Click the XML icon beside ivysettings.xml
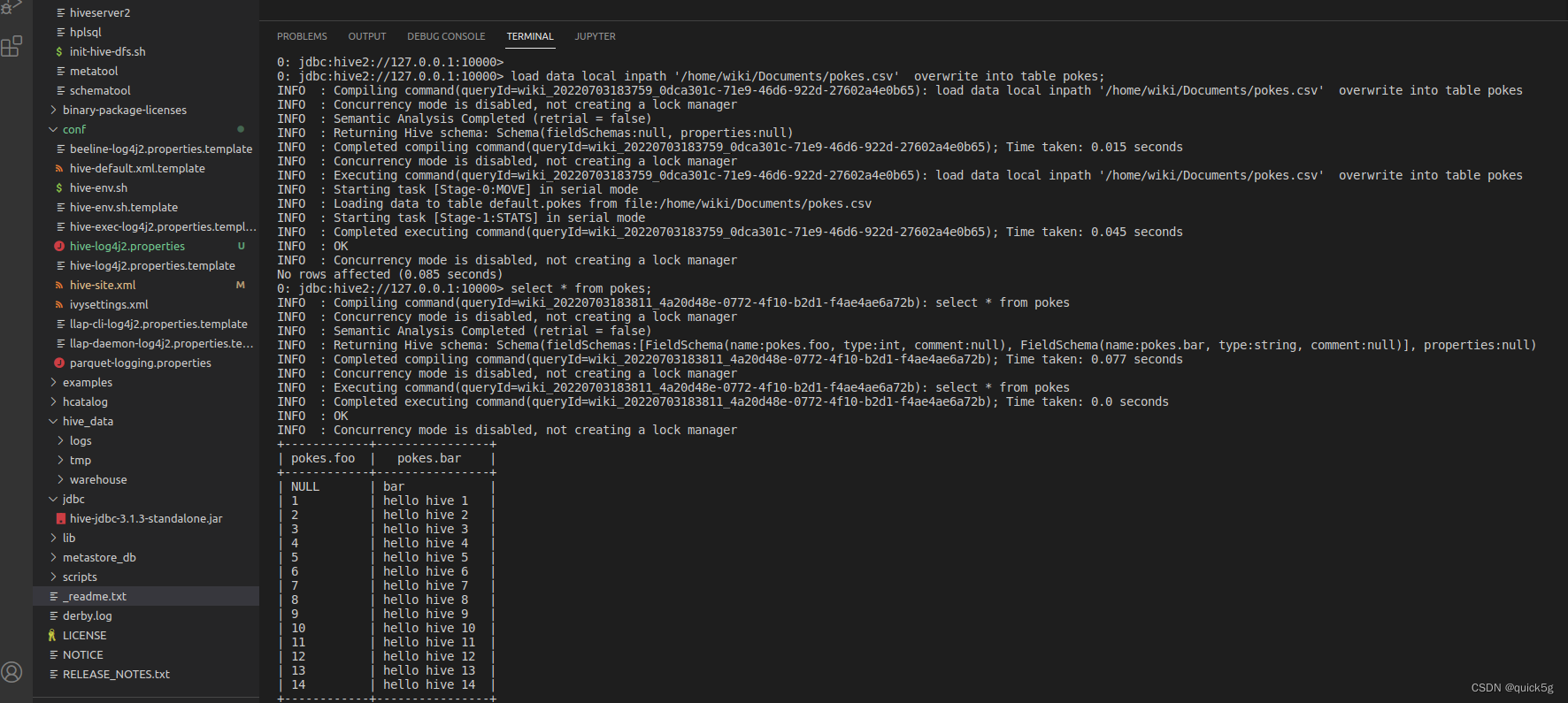Viewport: 1568px width, 703px height. [59, 305]
